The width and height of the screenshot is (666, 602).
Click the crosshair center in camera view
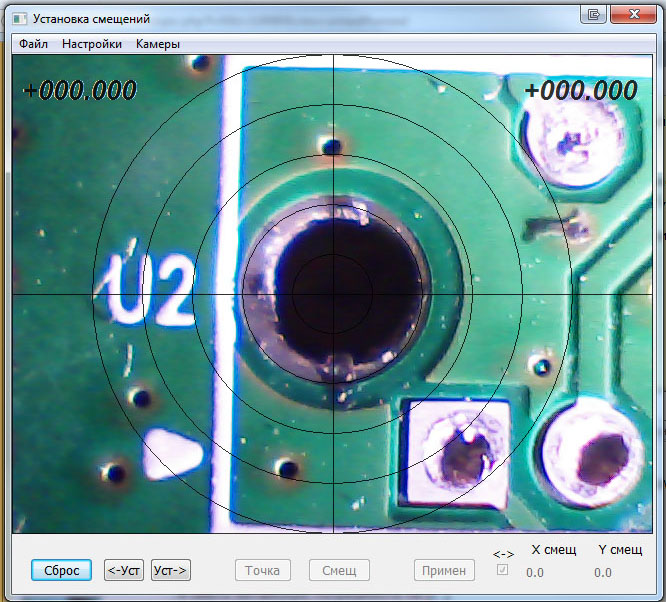point(333,294)
